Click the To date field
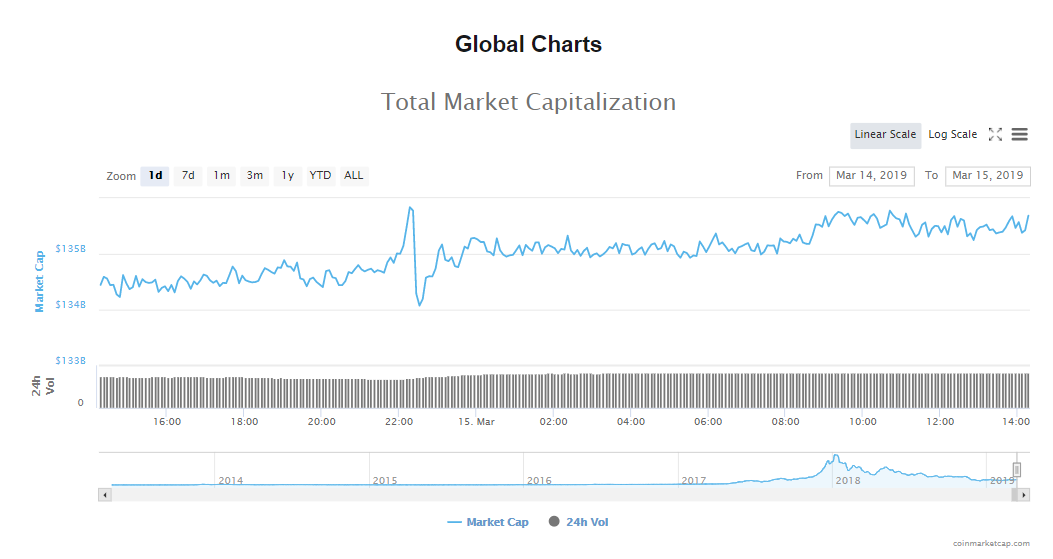1053x559 pixels. tap(987, 176)
